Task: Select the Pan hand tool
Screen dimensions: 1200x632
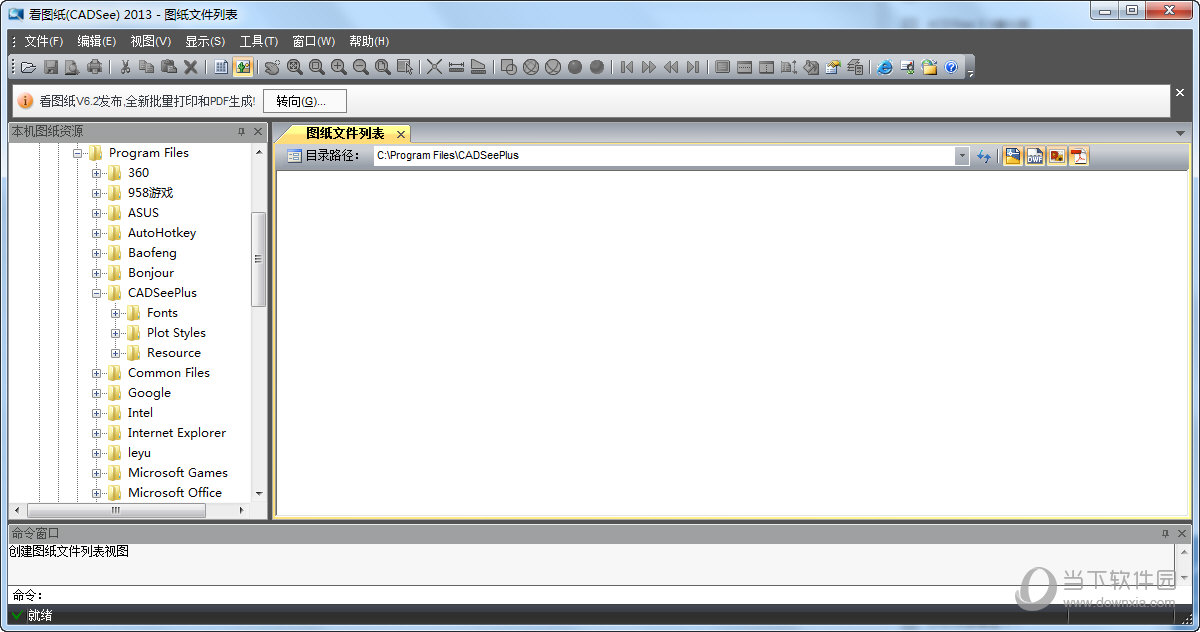Action: pos(273,67)
